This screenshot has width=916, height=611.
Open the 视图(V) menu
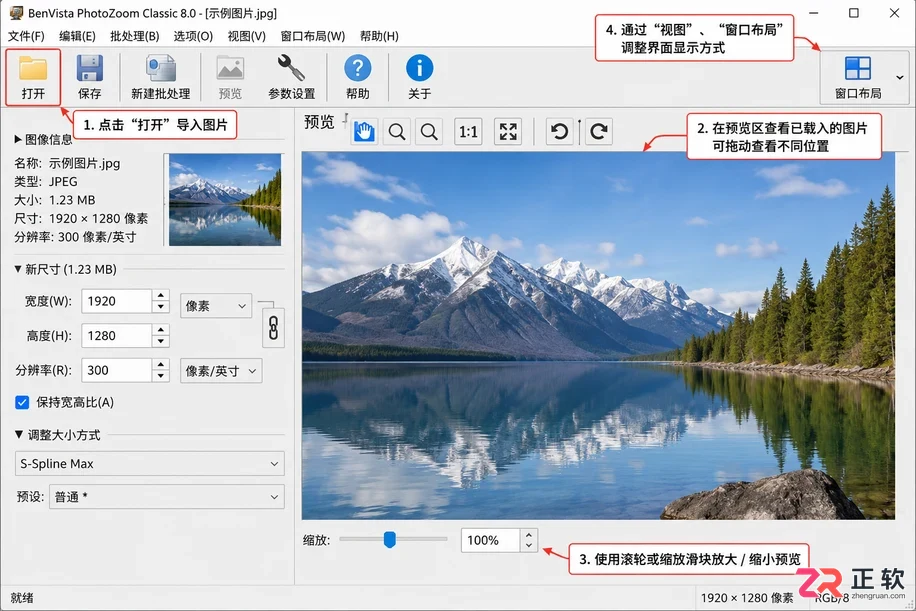coord(247,36)
